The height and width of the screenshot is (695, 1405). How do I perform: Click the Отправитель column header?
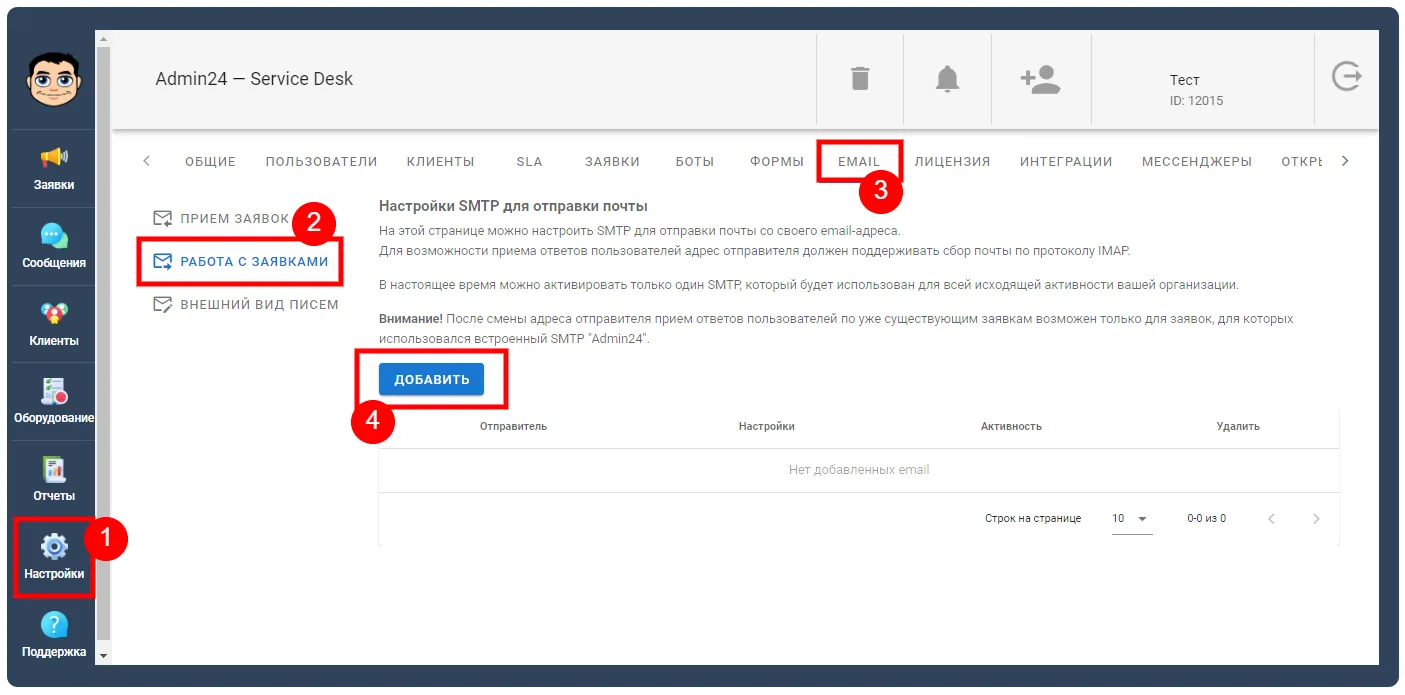pyautogui.click(x=513, y=426)
